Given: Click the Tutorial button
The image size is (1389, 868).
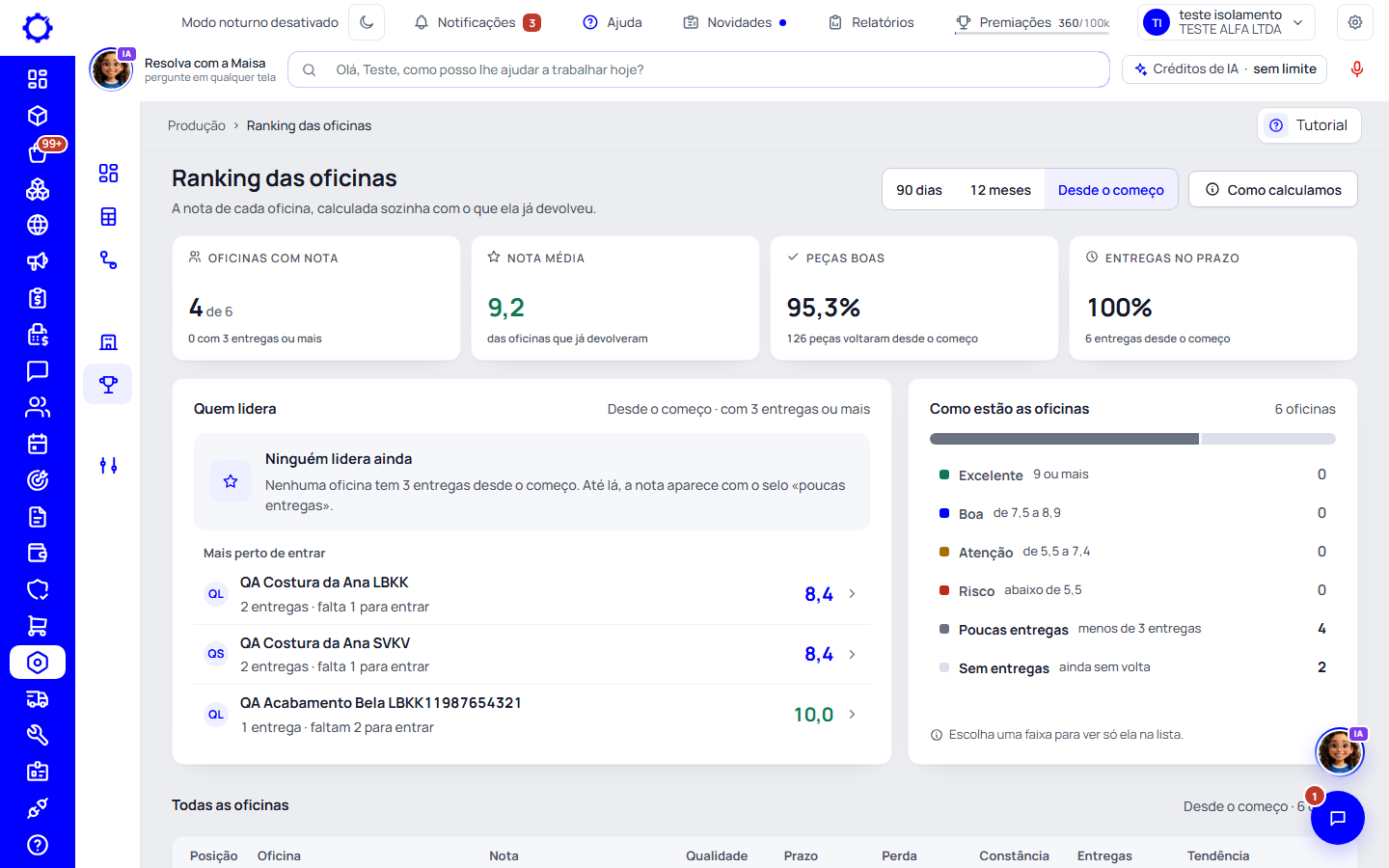Looking at the screenshot, I should [1309, 125].
